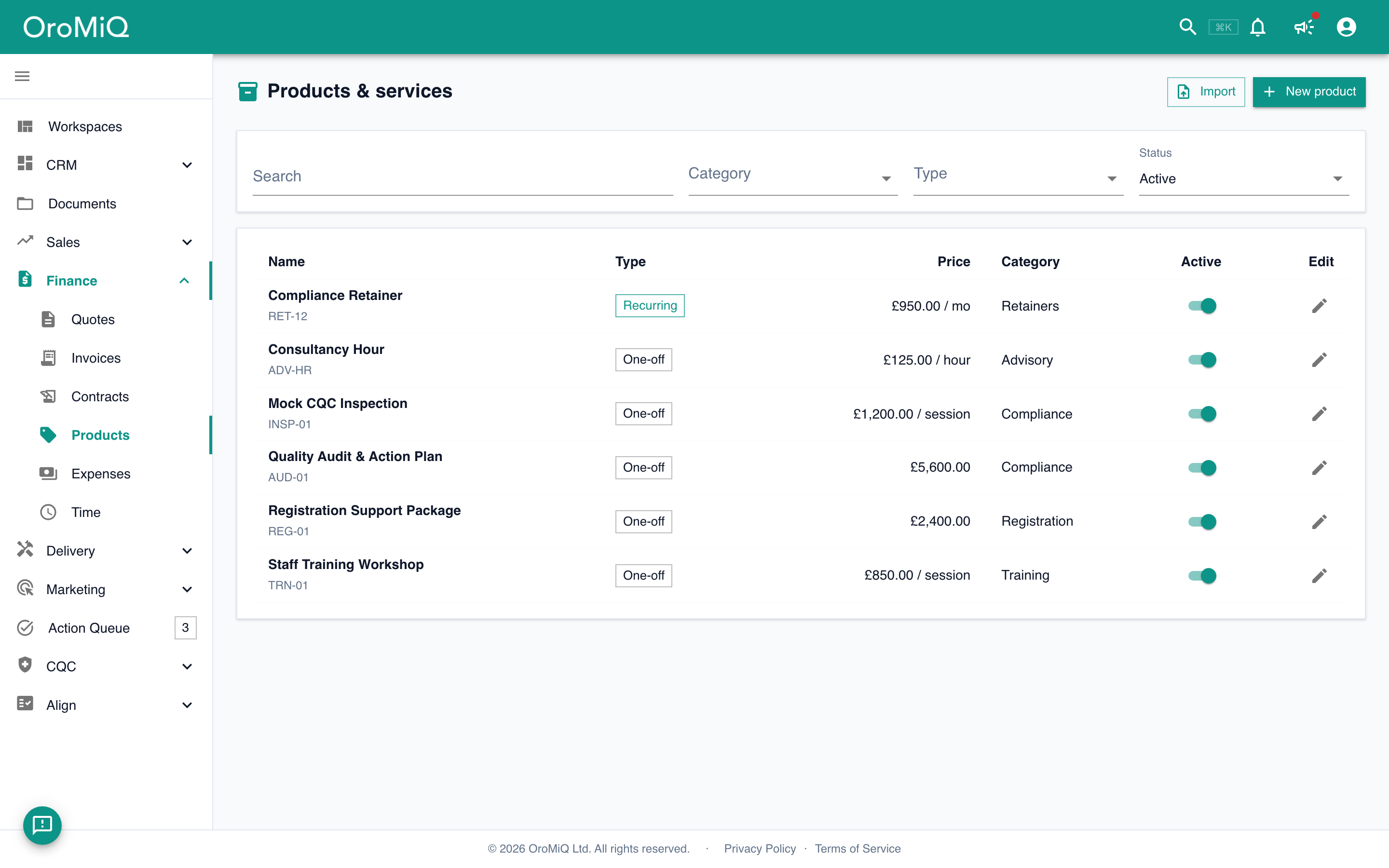Viewport: 1389px width, 868px height.
Task: Click the Price column header
Action: [953, 262]
